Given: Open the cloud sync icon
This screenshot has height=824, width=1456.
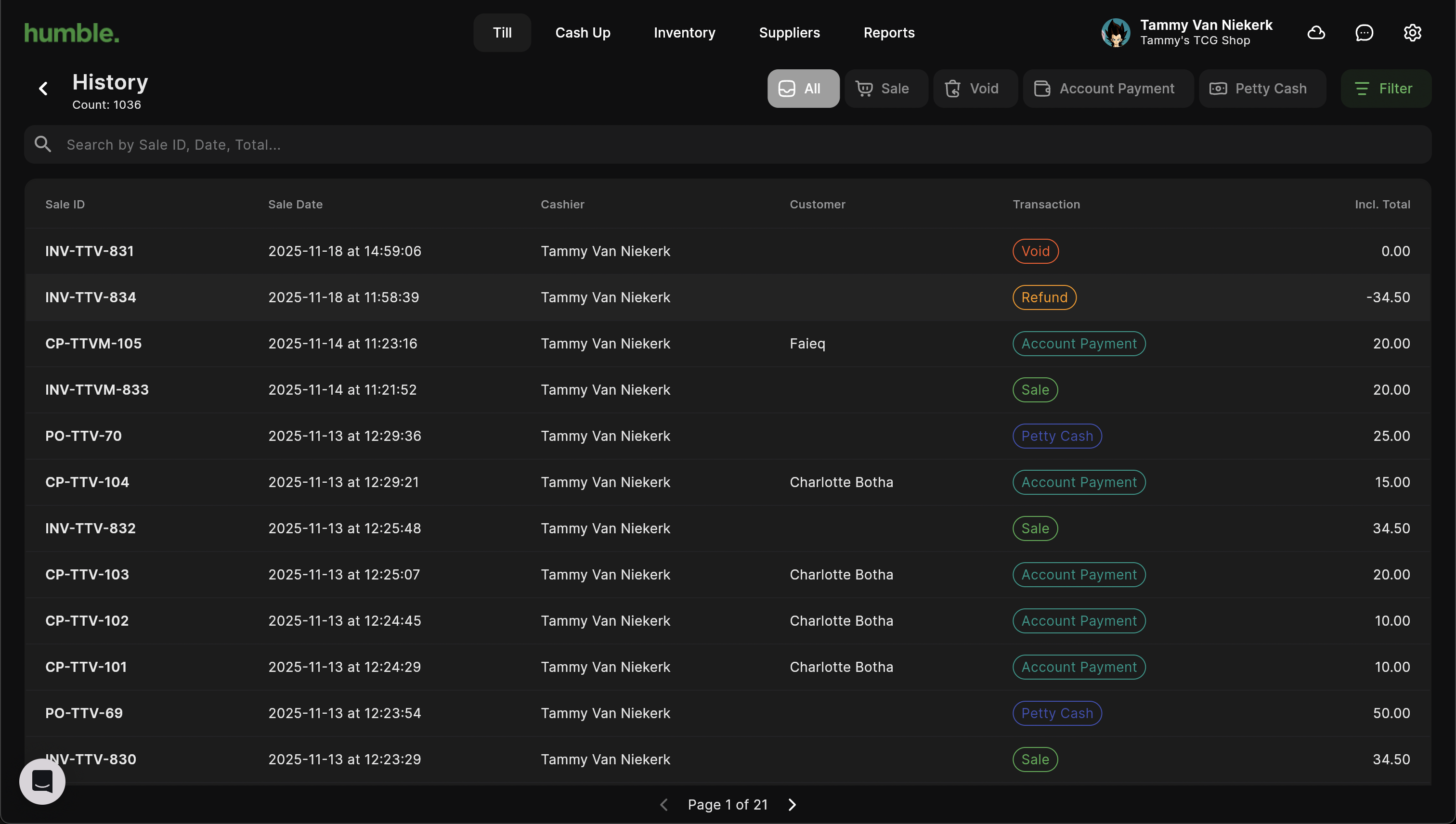Looking at the screenshot, I should [1316, 33].
